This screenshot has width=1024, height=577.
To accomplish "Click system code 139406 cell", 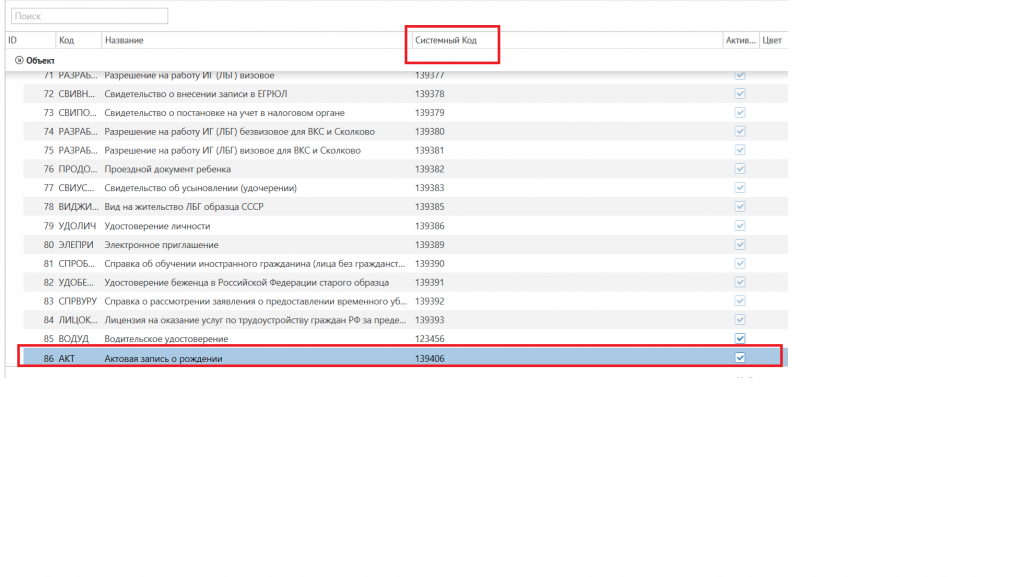I will 430,358.
